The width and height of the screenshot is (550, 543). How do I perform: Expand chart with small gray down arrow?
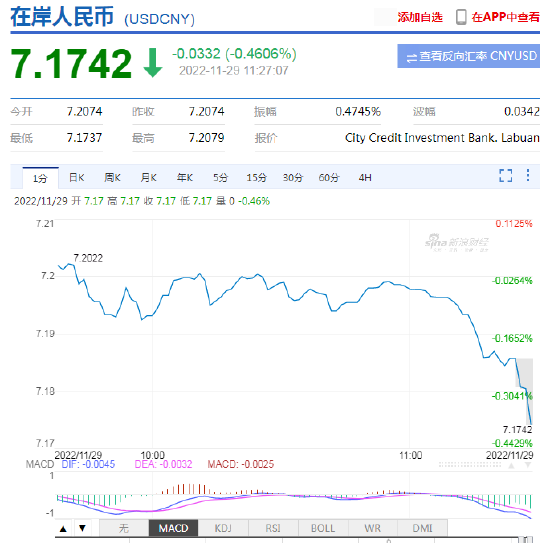(528, 465)
